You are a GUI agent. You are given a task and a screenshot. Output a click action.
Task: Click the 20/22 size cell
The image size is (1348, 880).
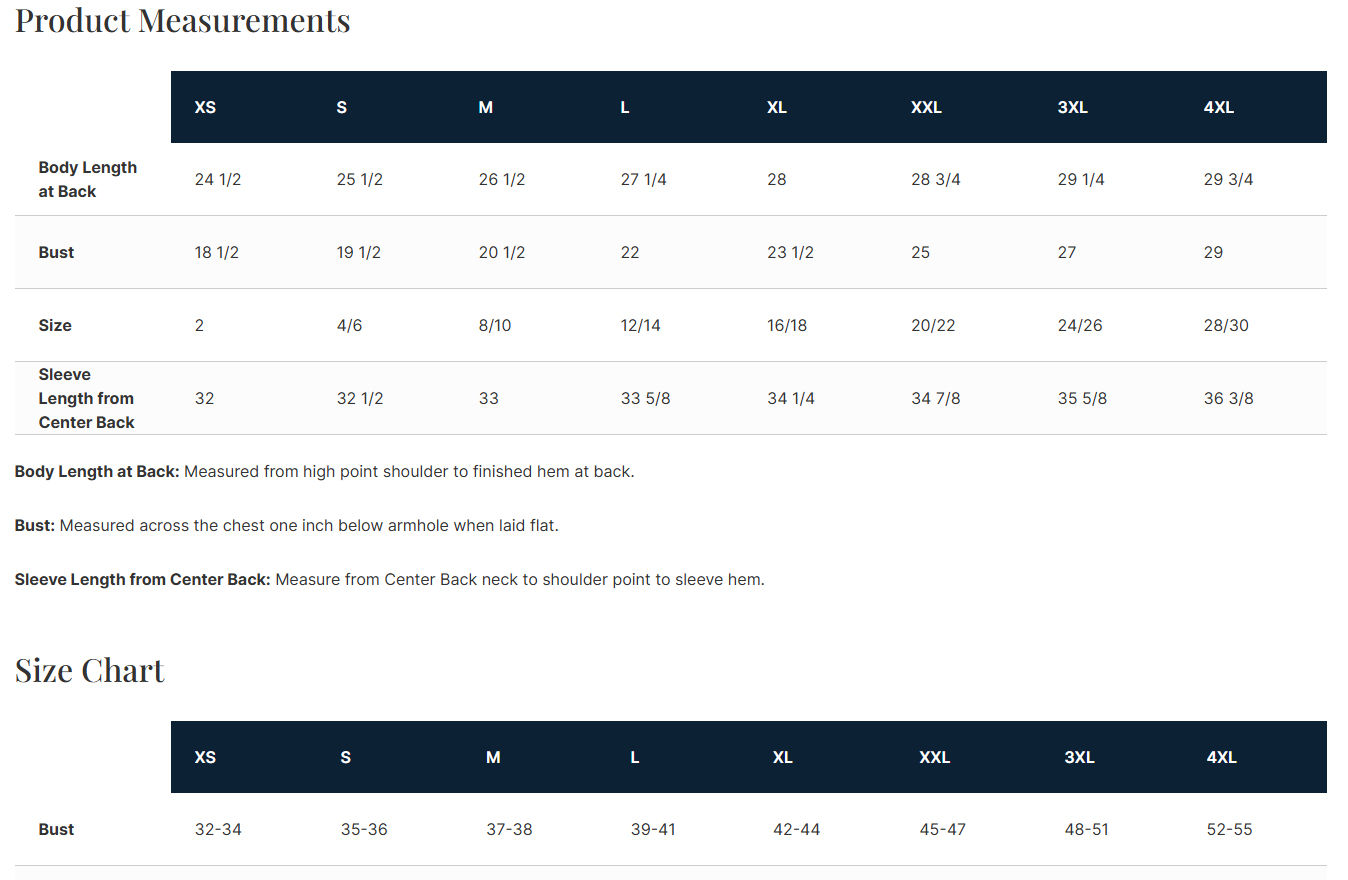click(933, 325)
